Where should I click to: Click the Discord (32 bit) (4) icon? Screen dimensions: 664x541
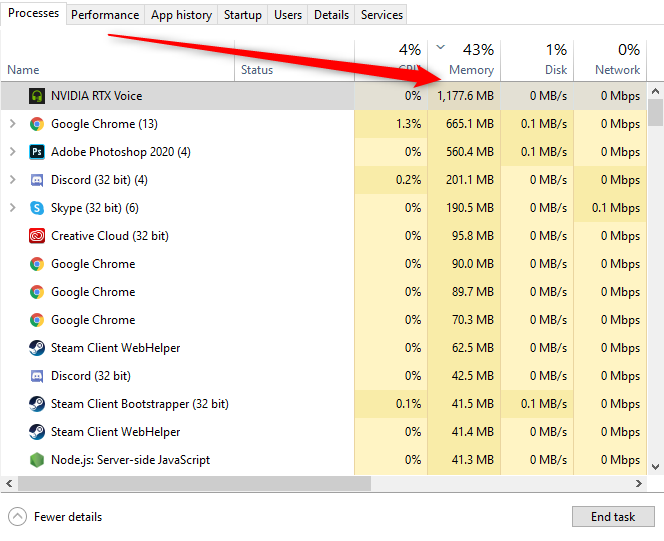click(37, 180)
